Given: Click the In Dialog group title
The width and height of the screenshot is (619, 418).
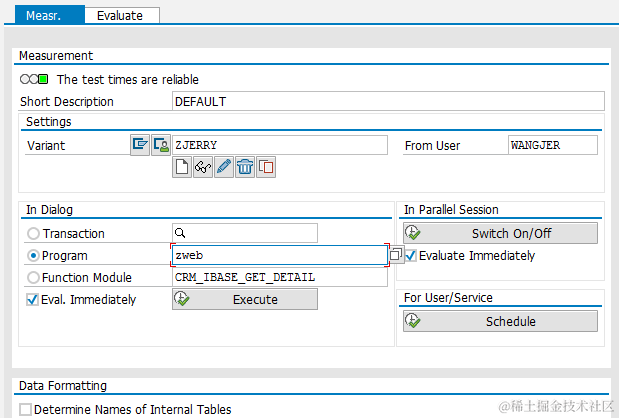Looking at the screenshot, I should [49, 209].
